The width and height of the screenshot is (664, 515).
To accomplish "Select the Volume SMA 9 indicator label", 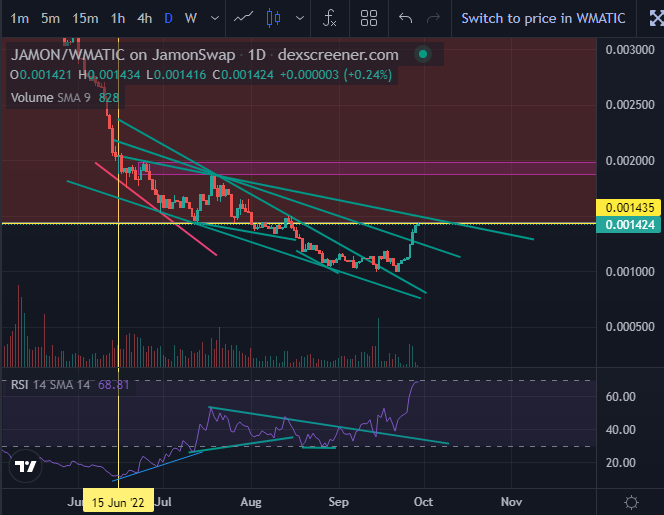I will coord(50,98).
